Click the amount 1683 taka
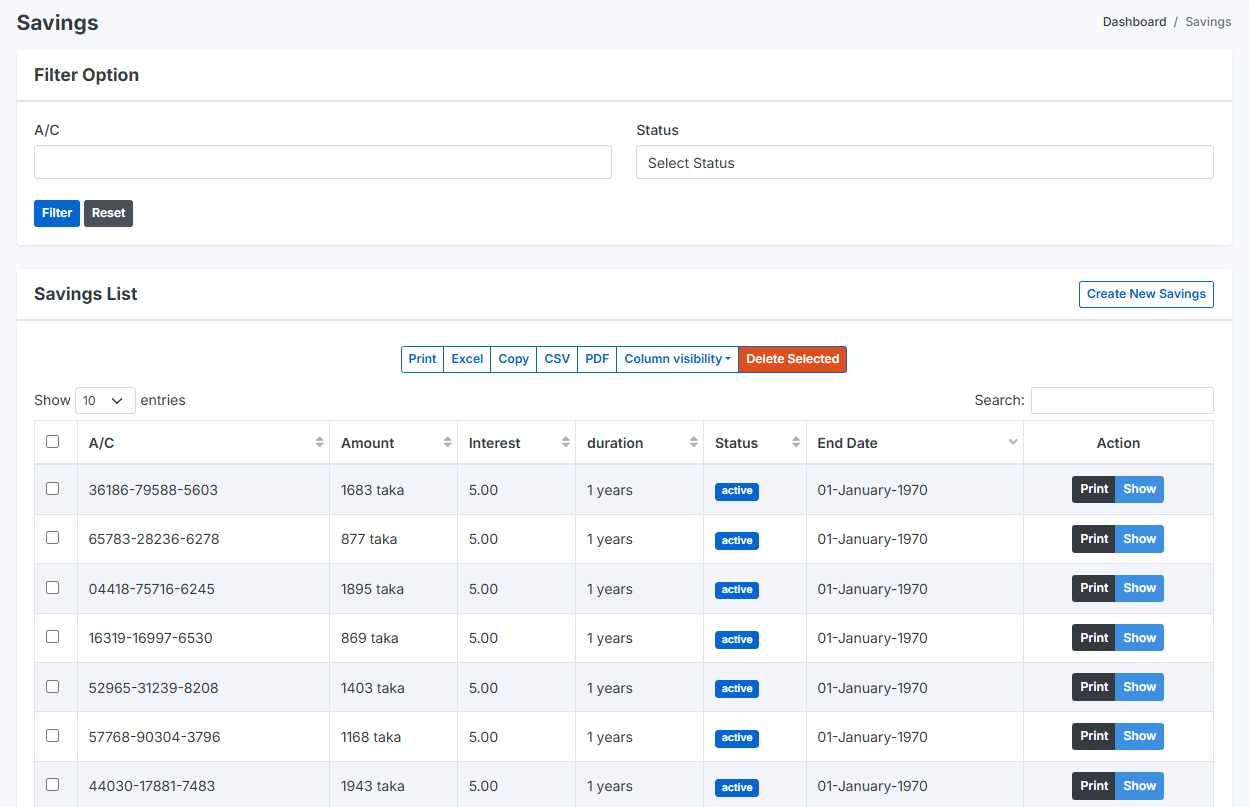The width and height of the screenshot is (1249, 807). (373, 490)
